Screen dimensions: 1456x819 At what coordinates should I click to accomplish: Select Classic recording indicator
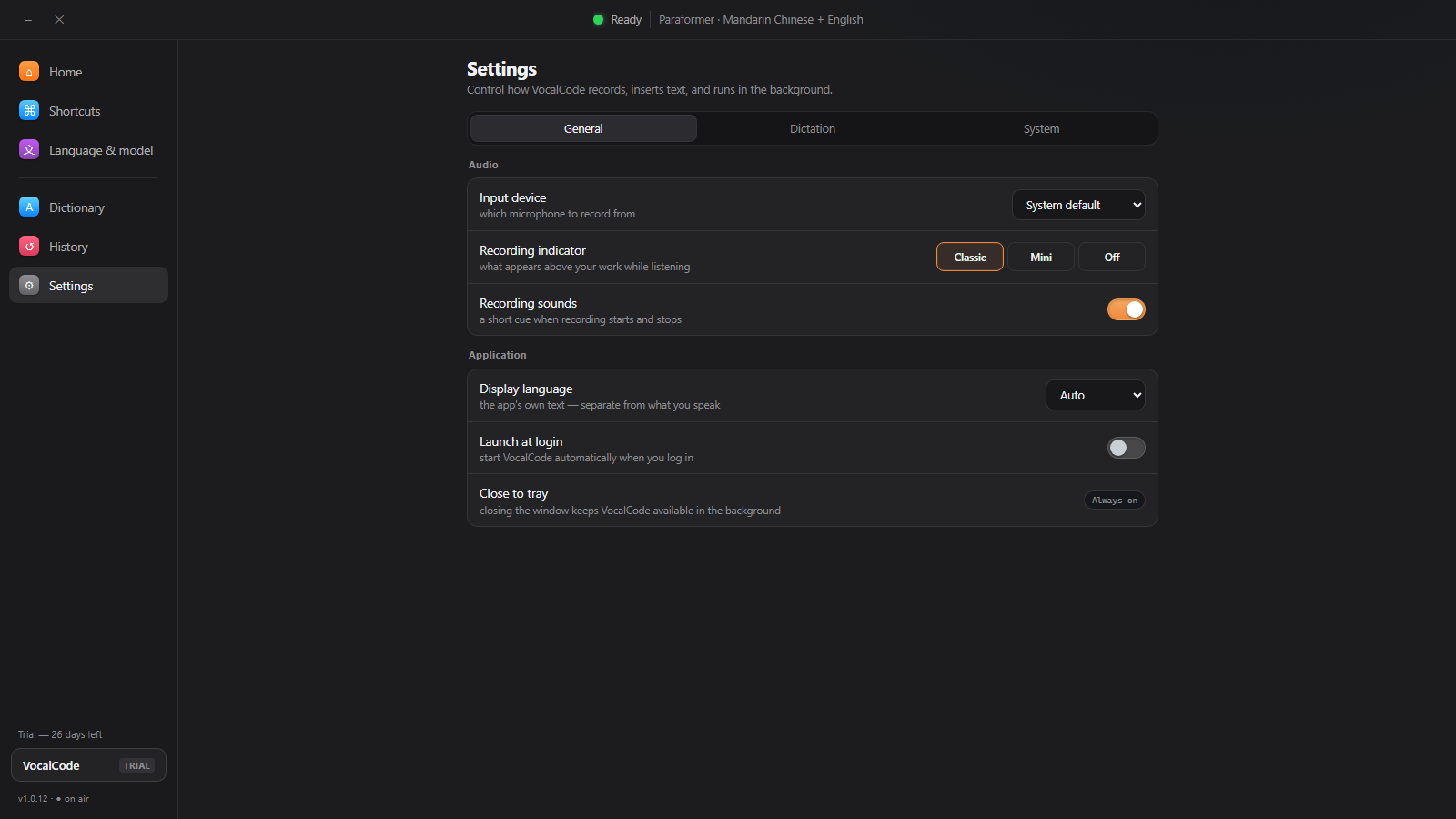point(970,257)
